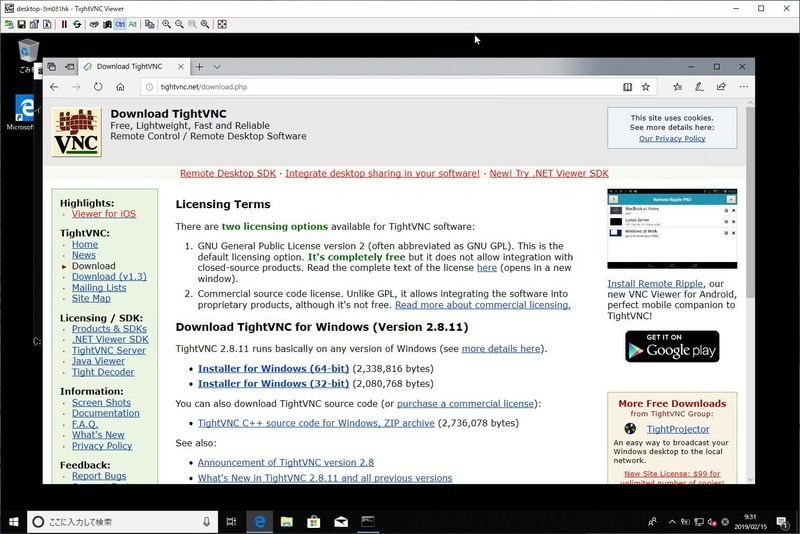Click scroll-down arrow of Edge scrollbar
The width and height of the screenshot is (800, 534).
[x=750, y=479]
